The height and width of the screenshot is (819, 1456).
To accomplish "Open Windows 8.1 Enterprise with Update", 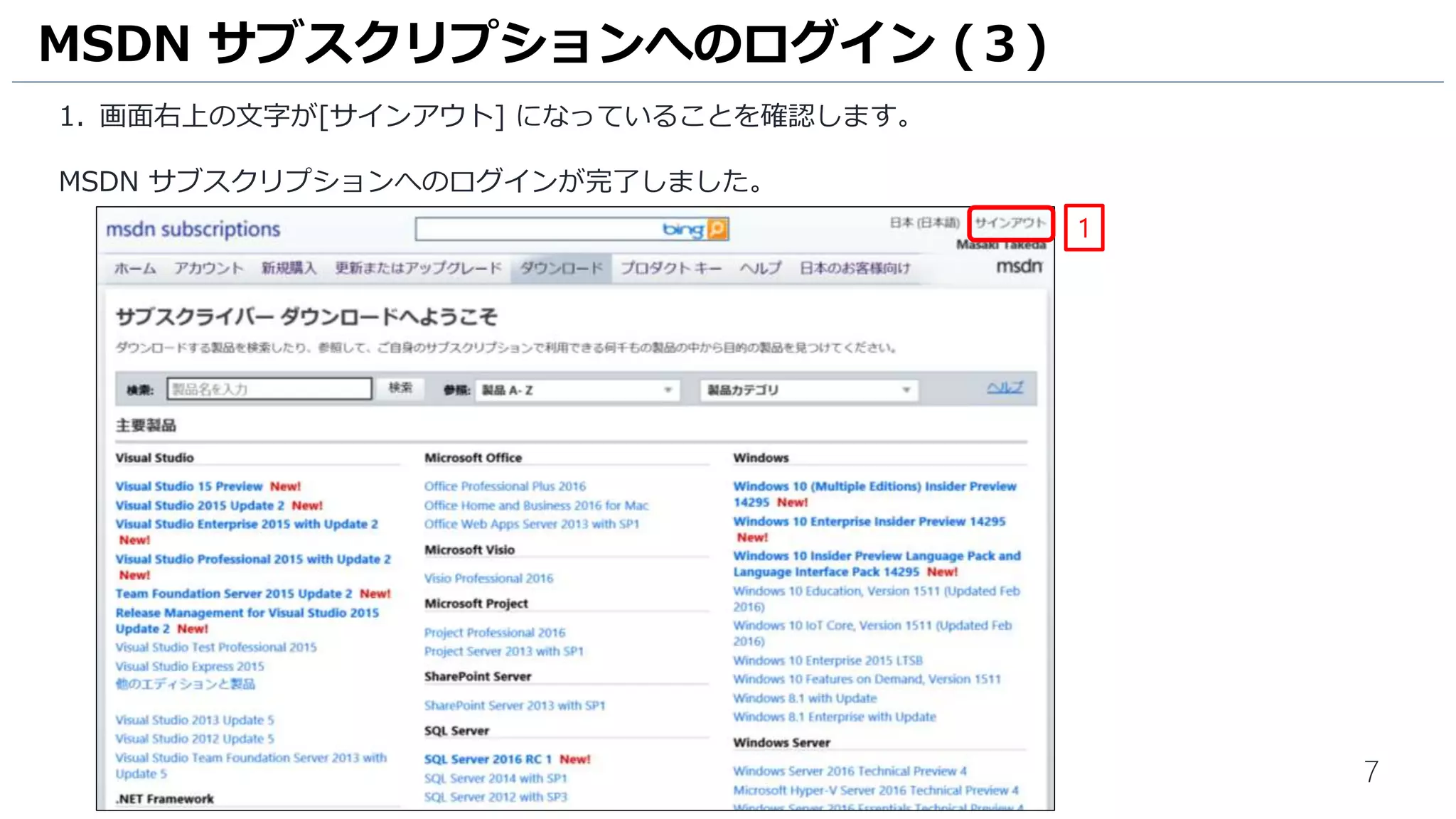I will tap(835, 717).
